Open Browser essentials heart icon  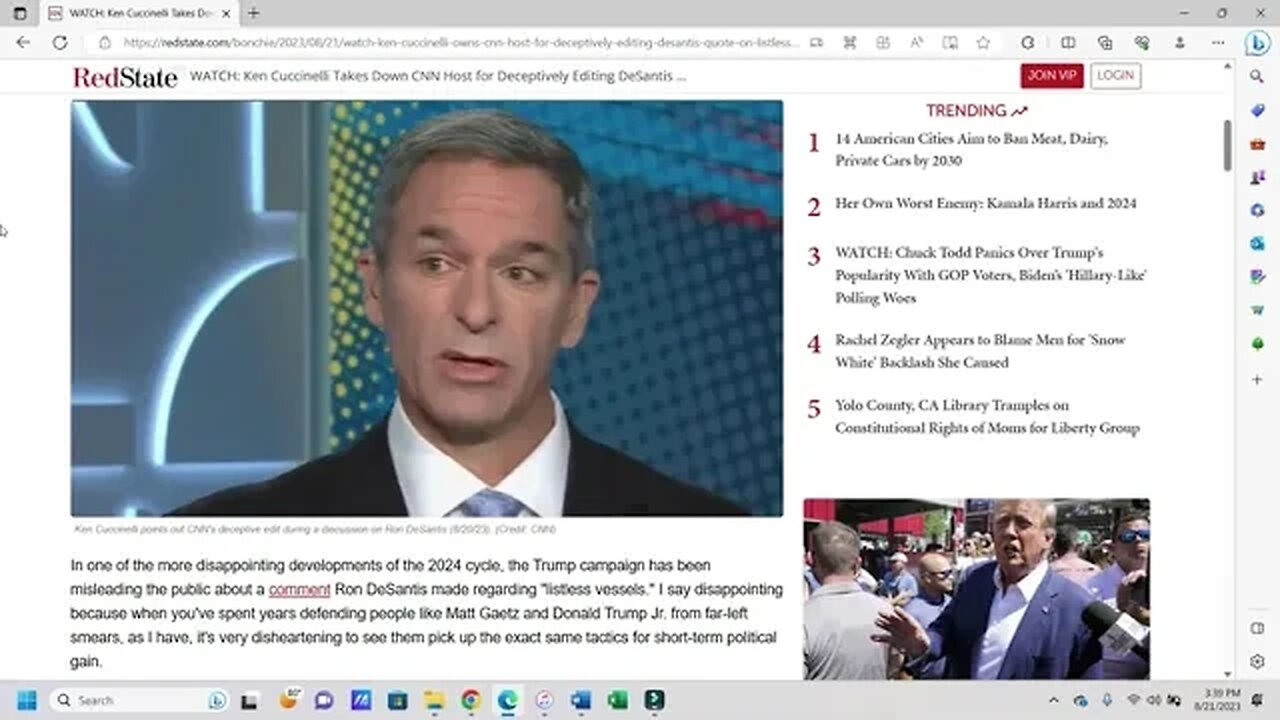[x=1142, y=43]
